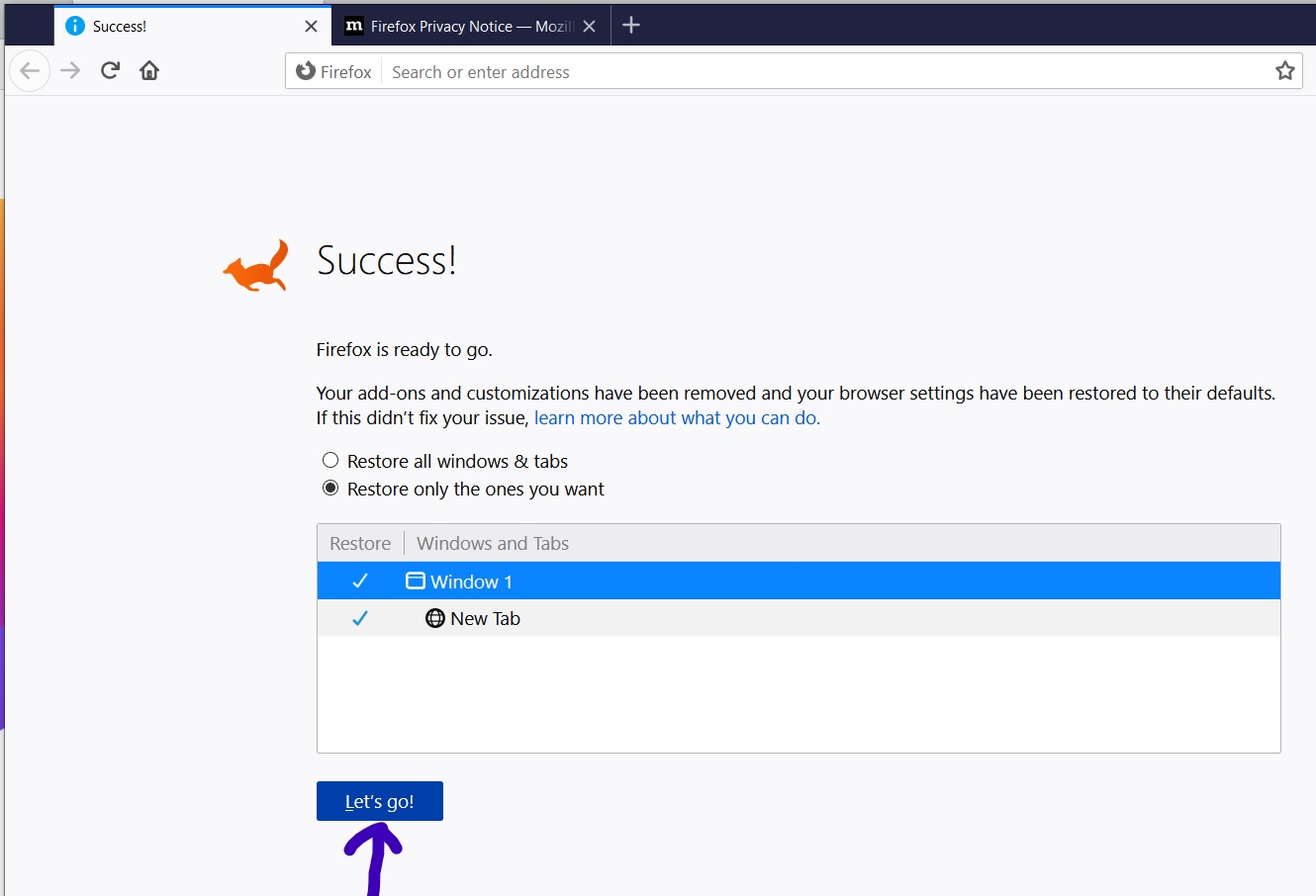
Task: Open a new tab with plus button
Action: [631, 26]
